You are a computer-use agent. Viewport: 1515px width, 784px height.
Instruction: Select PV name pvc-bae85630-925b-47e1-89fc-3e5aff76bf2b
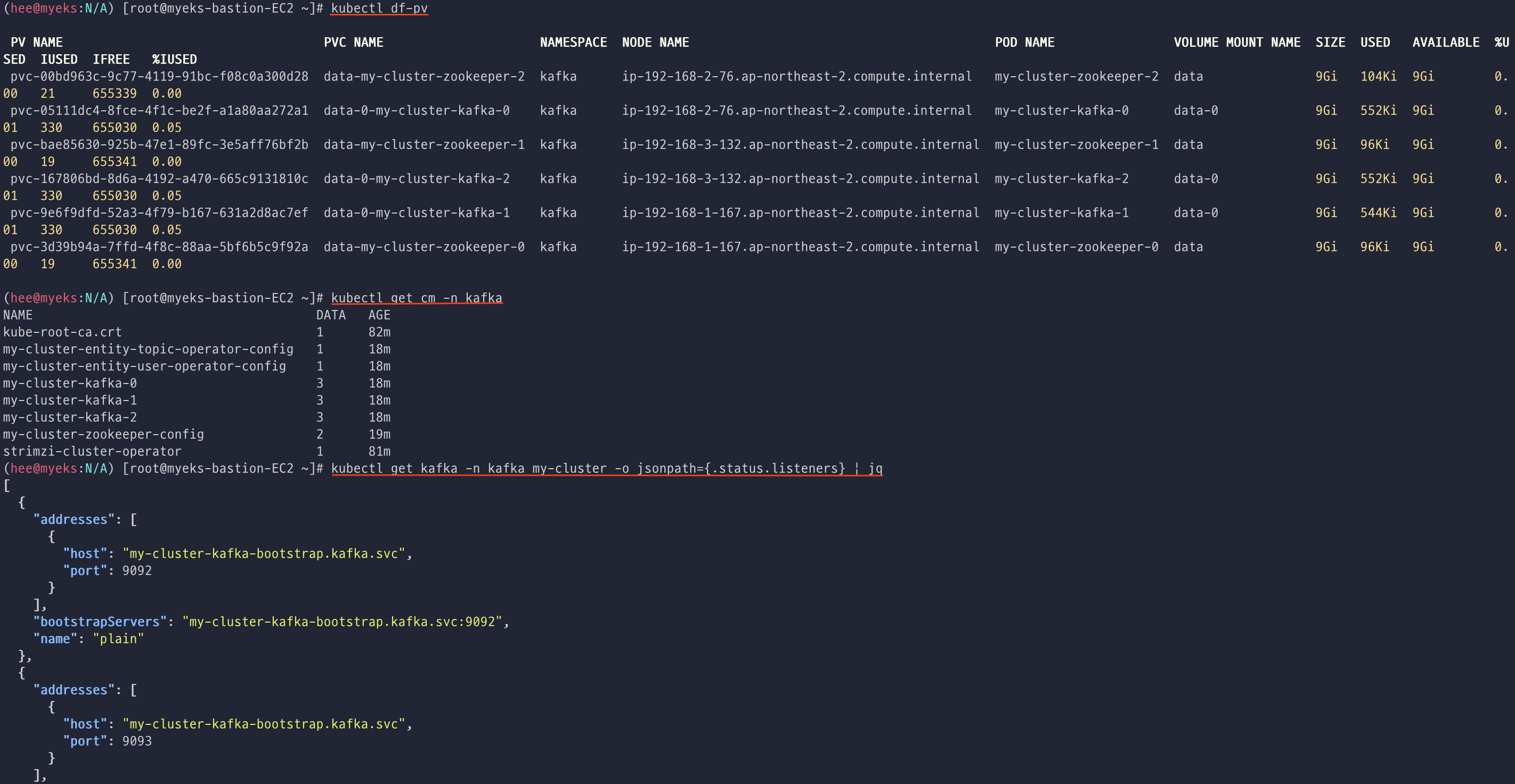click(x=159, y=145)
